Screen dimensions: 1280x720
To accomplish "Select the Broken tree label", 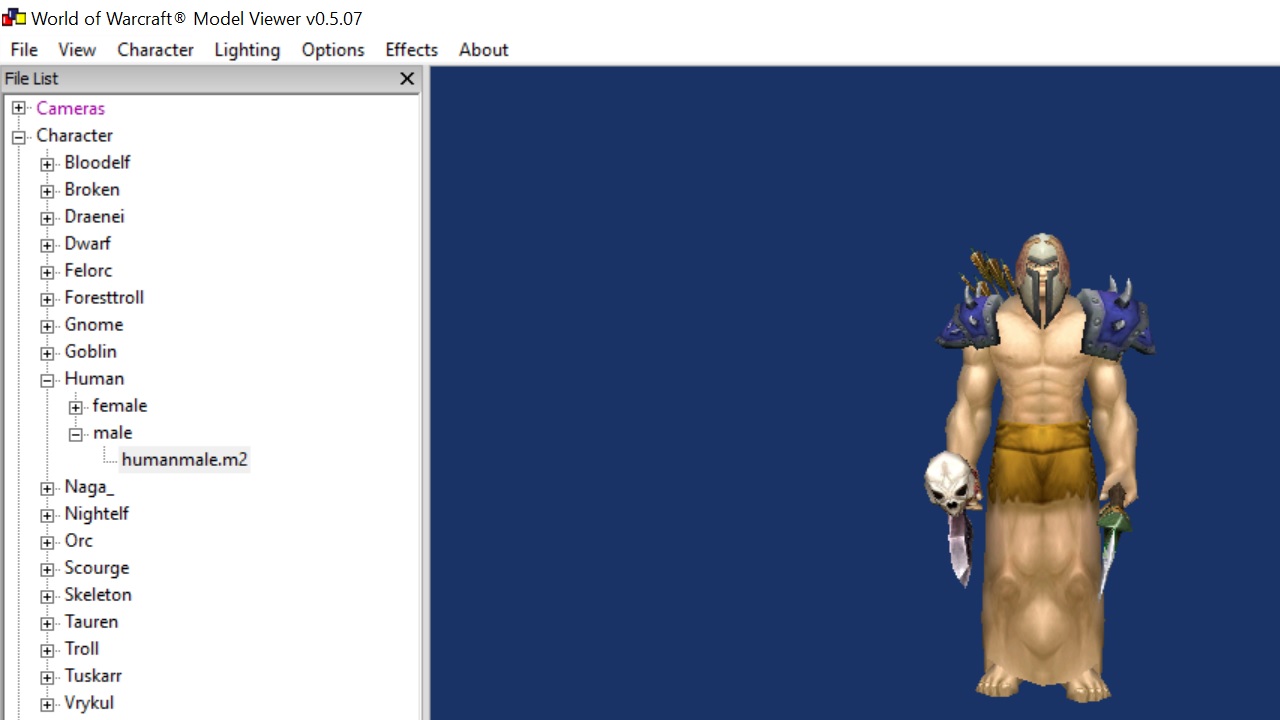I will pos(92,189).
